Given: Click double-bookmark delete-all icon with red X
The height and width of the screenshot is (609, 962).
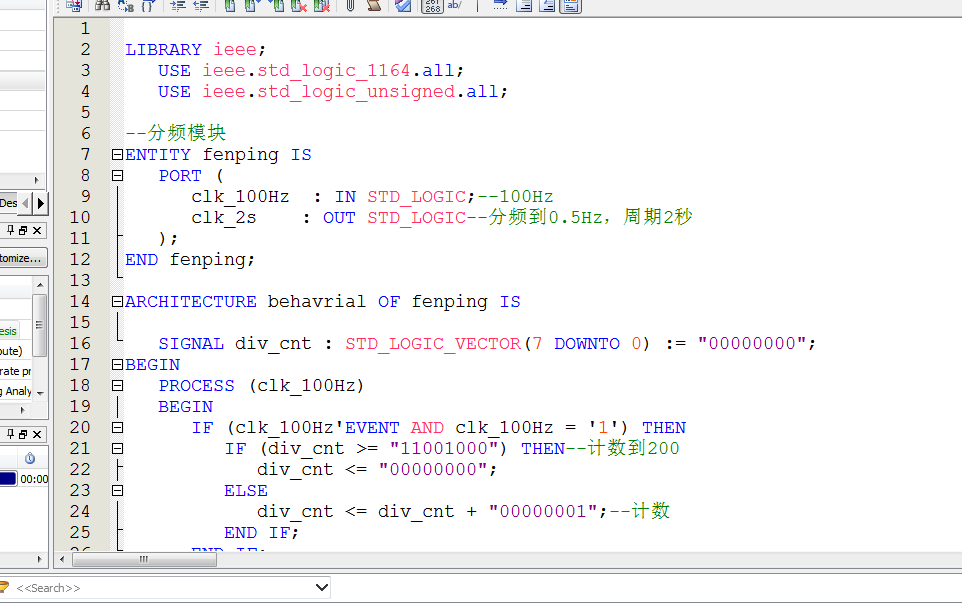Looking at the screenshot, I should coord(322,5).
